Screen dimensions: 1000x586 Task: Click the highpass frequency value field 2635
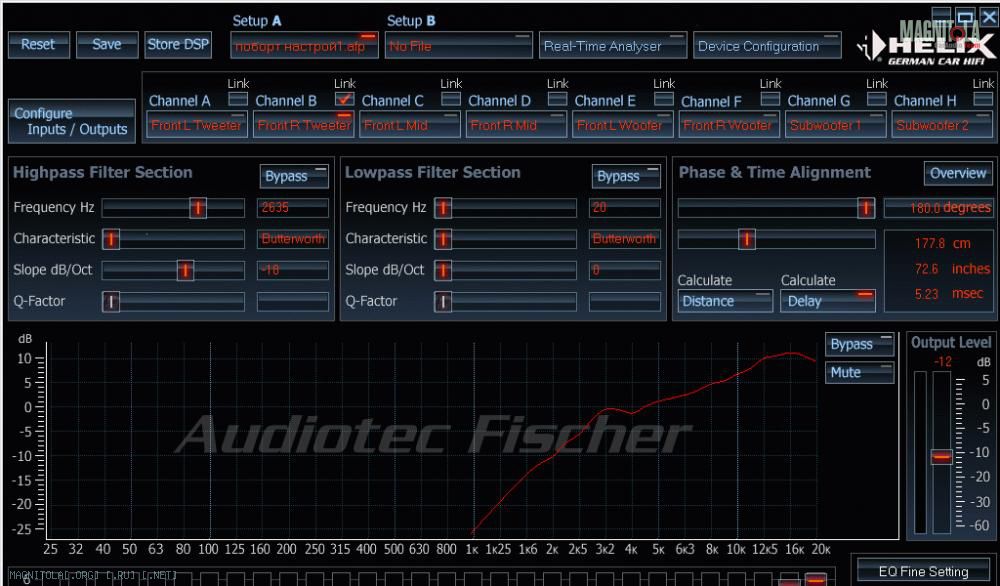[292, 208]
